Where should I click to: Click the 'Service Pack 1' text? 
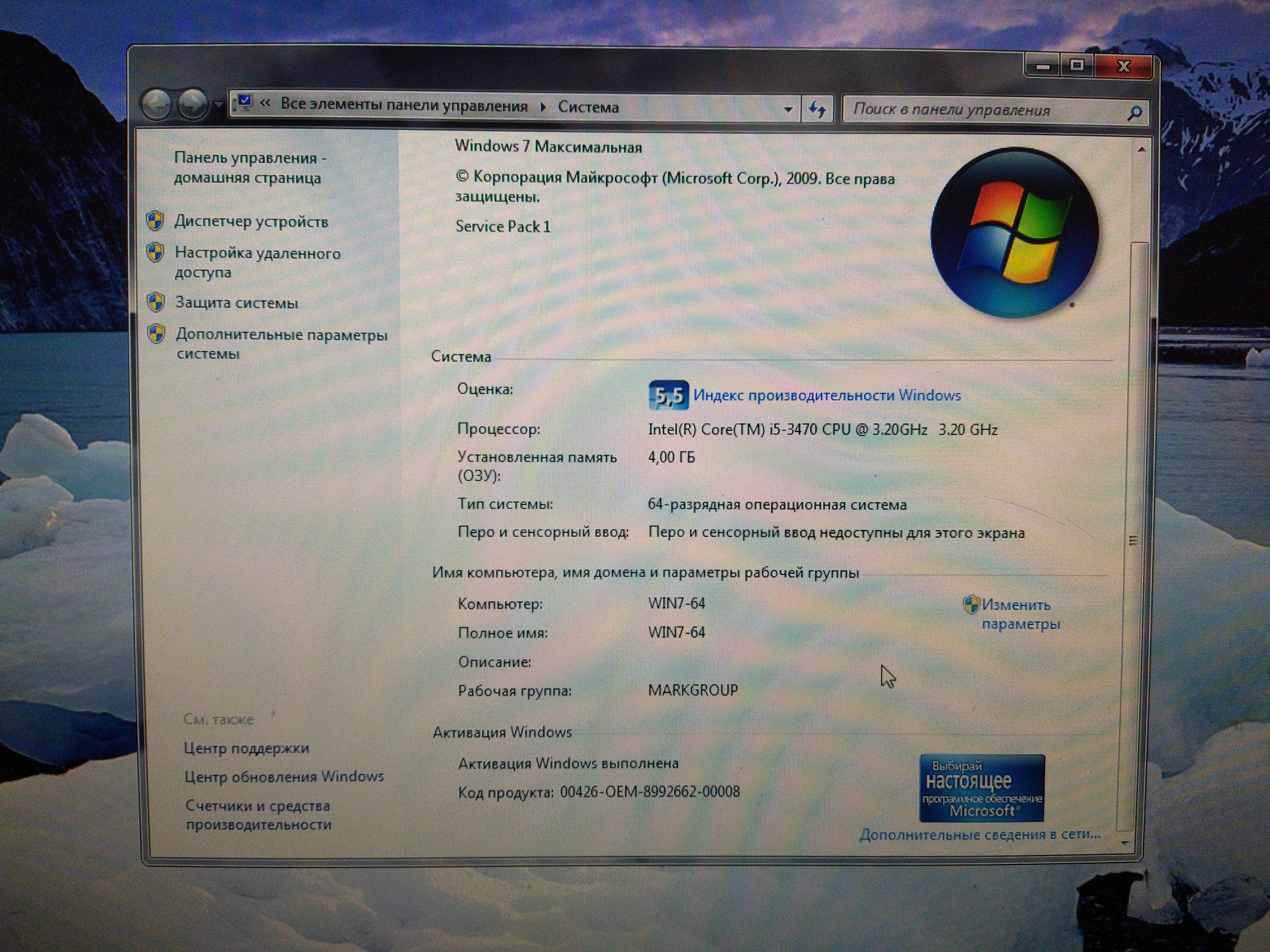[x=503, y=227]
